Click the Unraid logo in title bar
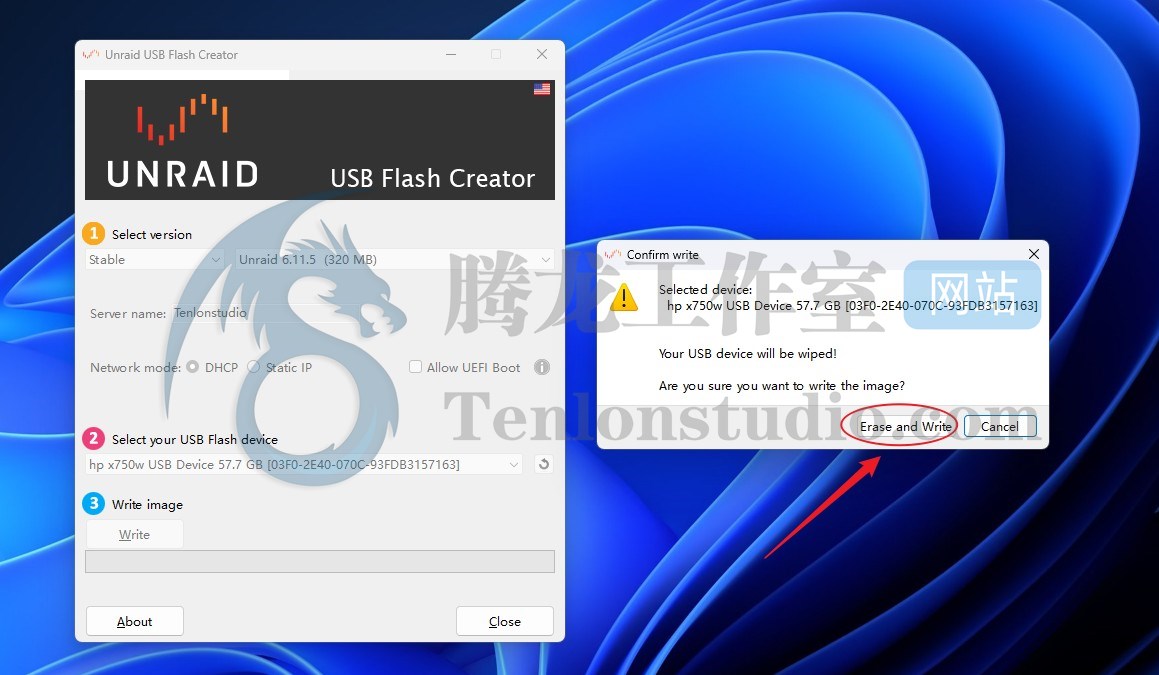 (91, 55)
